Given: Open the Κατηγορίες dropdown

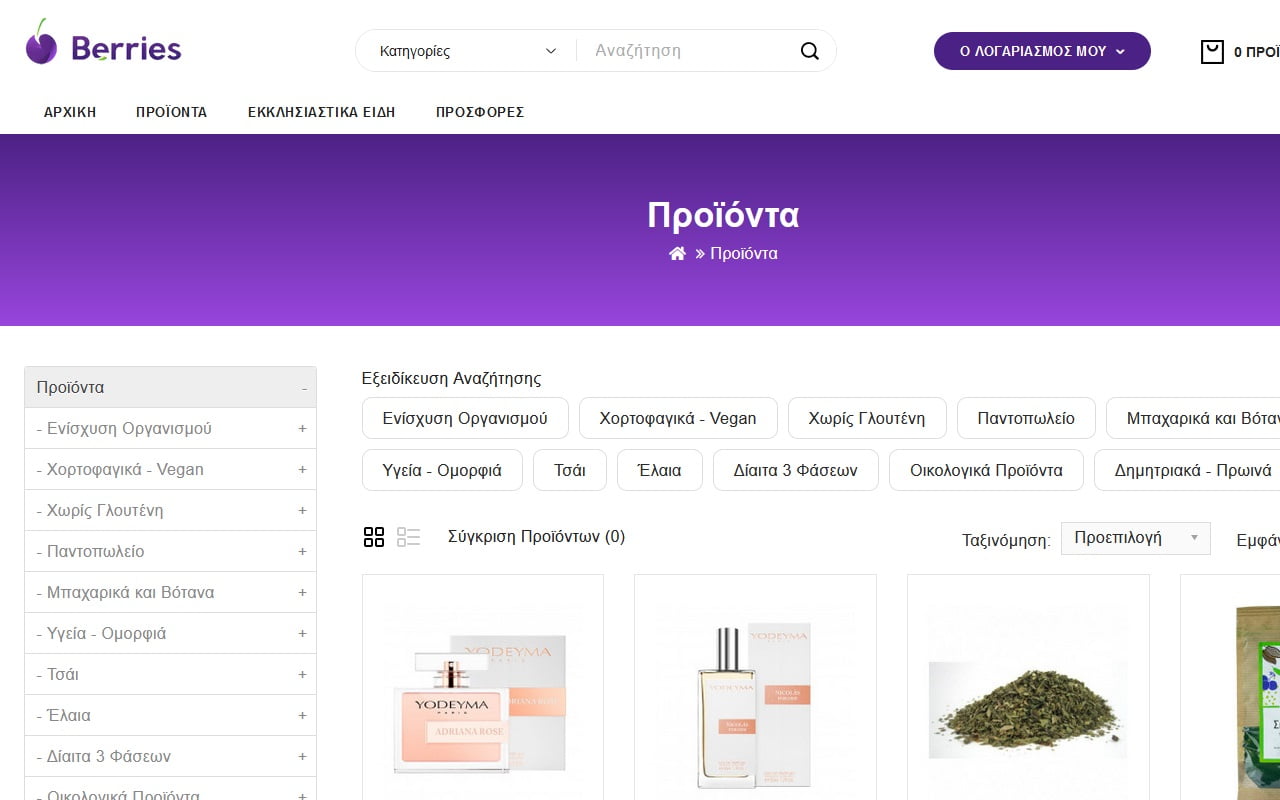Looking at the screenshot, I should (x=467, y=51).
